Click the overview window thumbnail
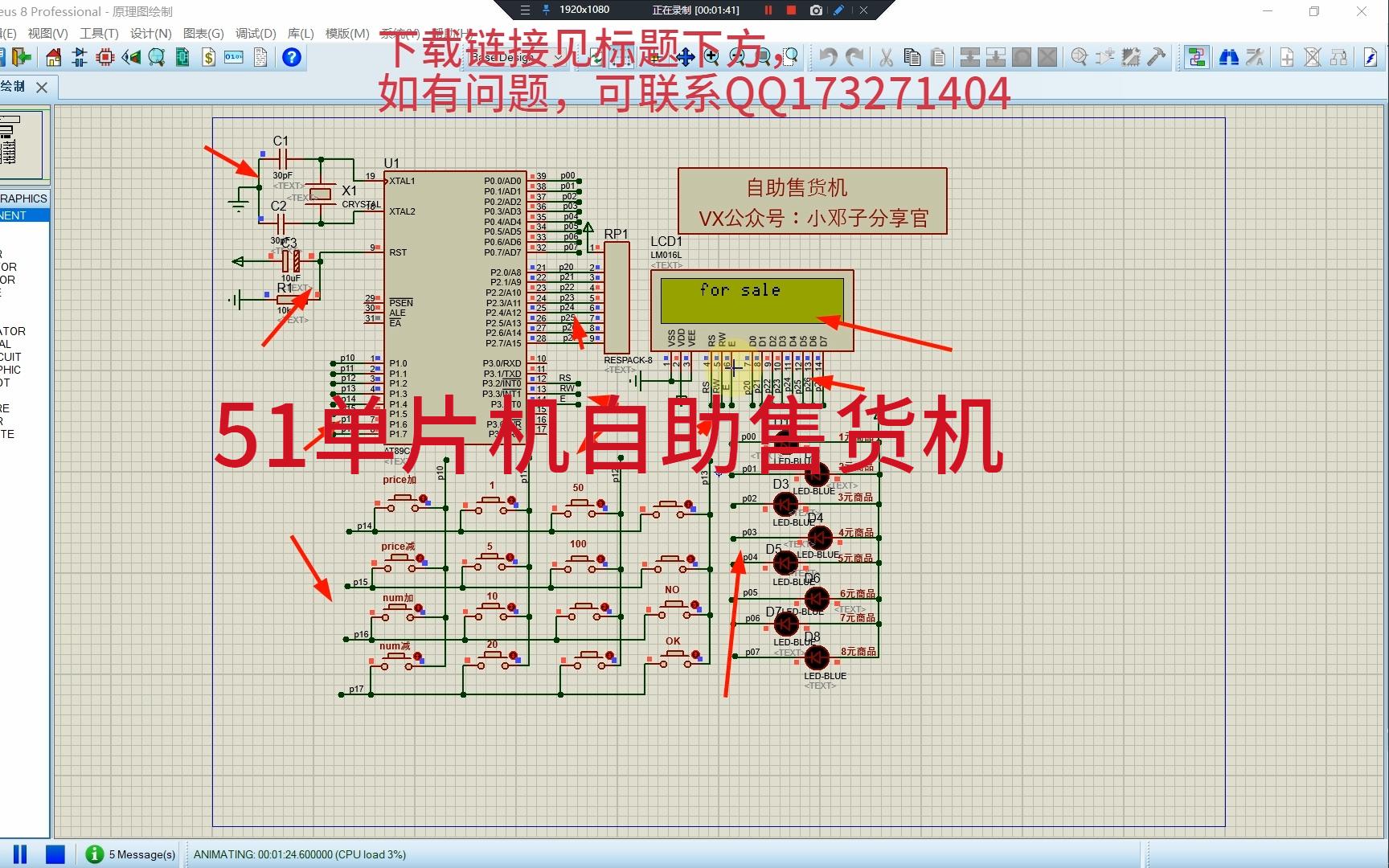The width and height of the screenshot is (1389, 868). tap(21, 145)
